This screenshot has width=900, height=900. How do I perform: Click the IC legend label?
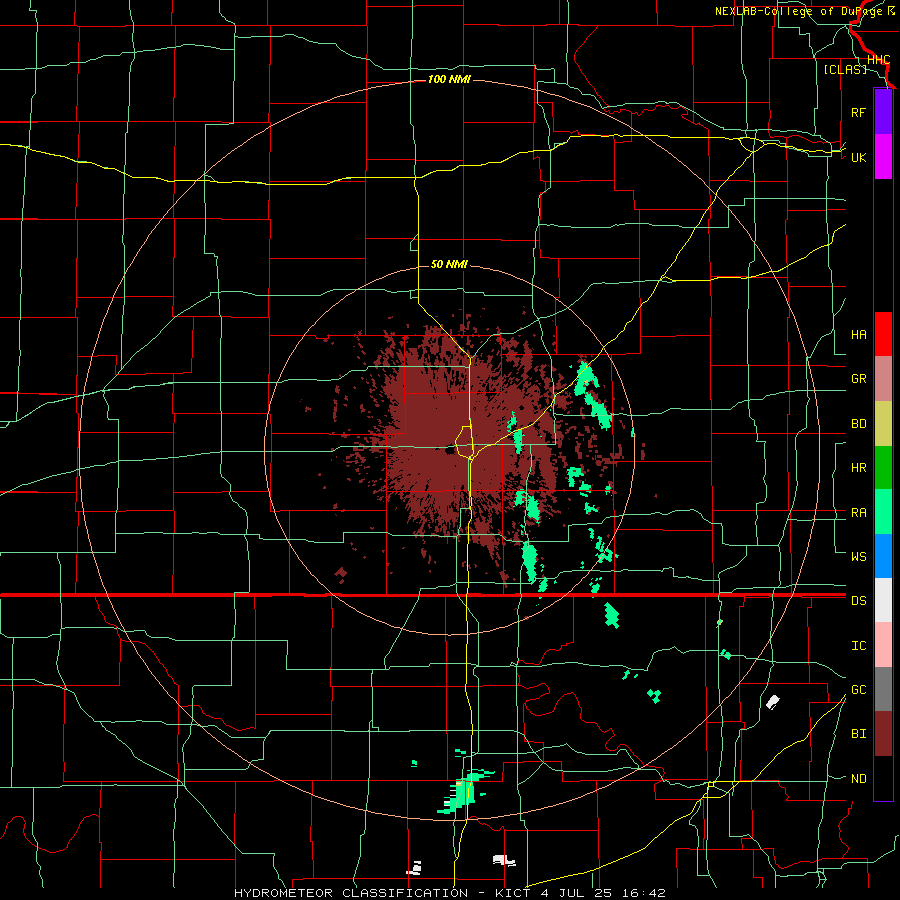click(x=859, y=646)
